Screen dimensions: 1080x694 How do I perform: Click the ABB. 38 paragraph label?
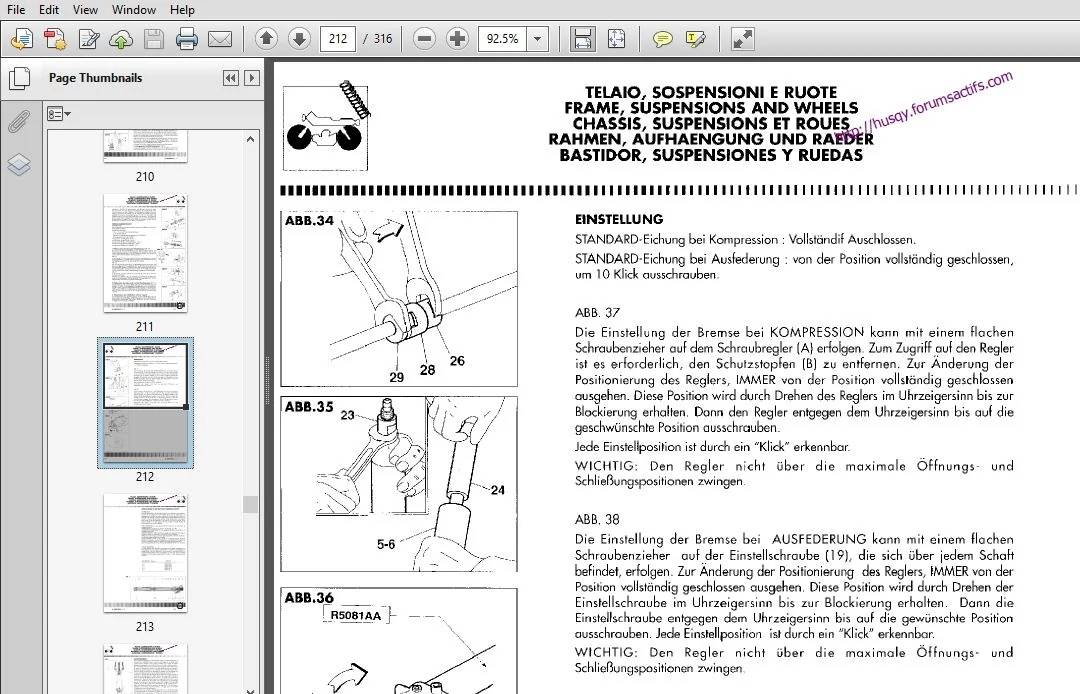click(597, 519)
